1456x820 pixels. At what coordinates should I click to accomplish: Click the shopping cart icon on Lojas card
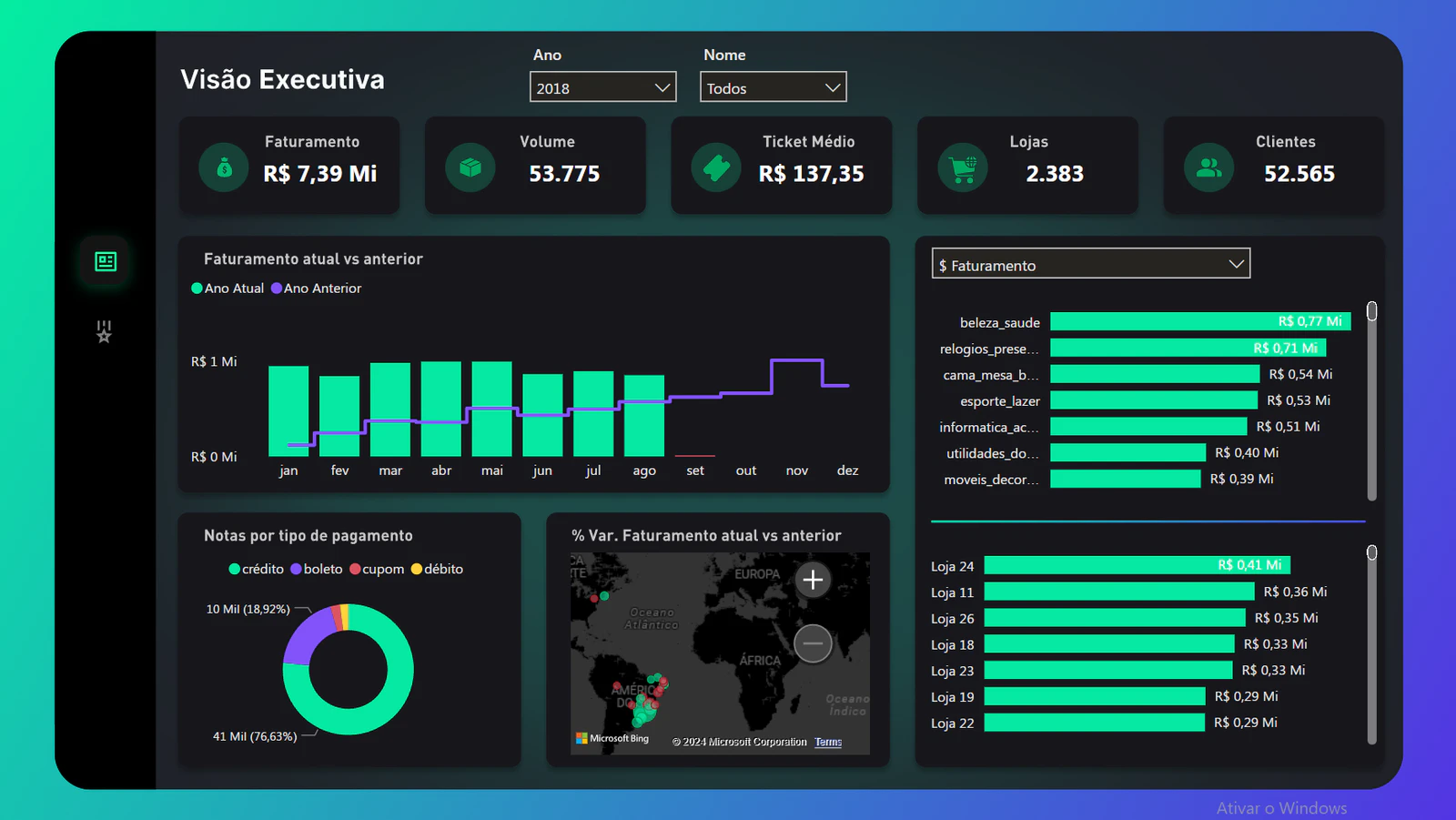tap(963, 167)
